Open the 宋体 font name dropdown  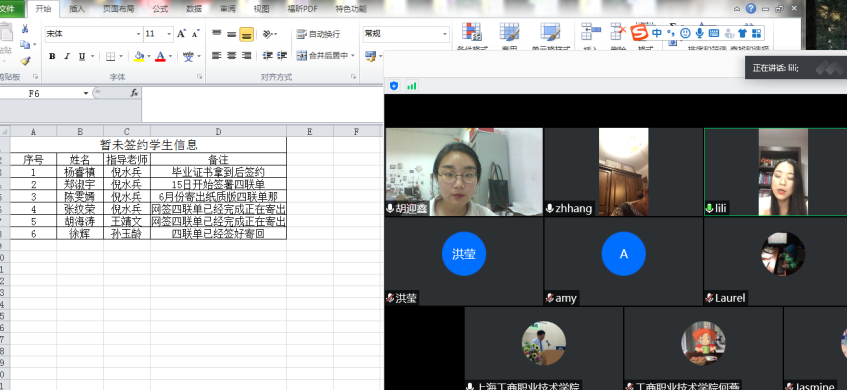[x=138, y=34]
